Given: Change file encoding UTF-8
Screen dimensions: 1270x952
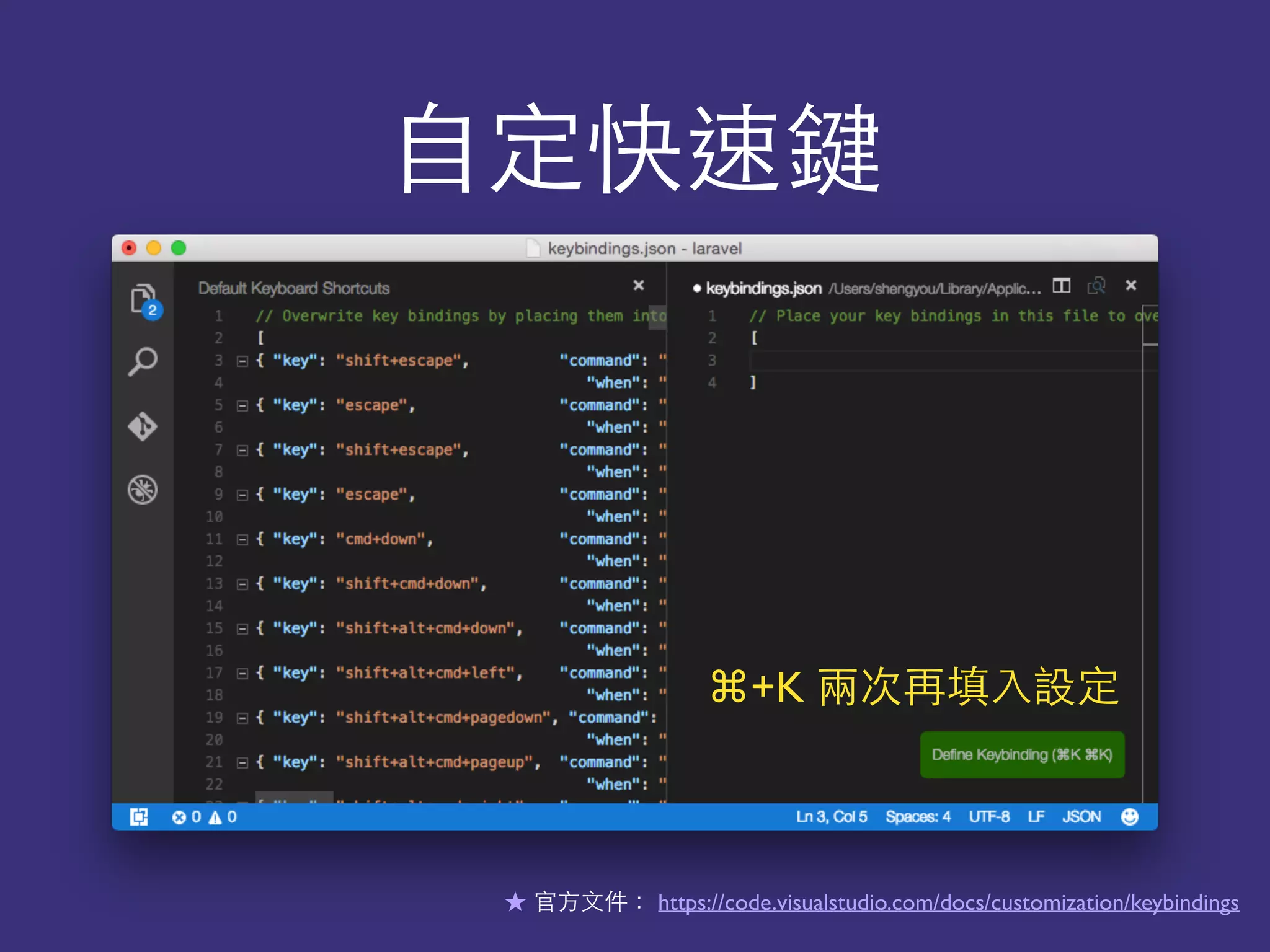Looking at the screenshot, I should point(989,817).
